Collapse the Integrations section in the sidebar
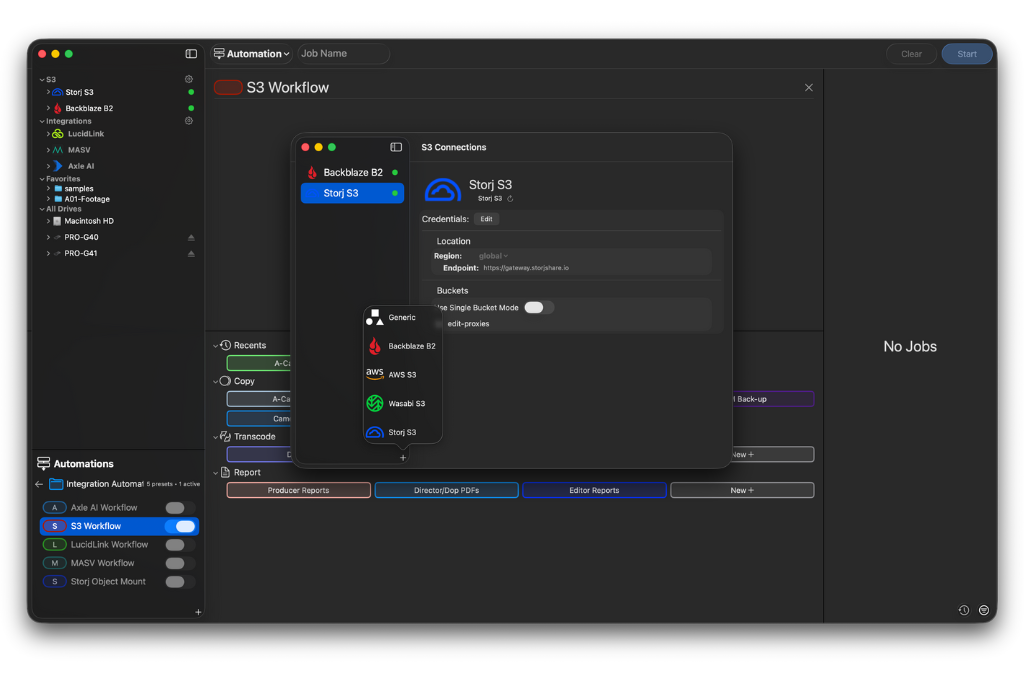This screenshot has width=1024, height=683. (x=41, y=120)
